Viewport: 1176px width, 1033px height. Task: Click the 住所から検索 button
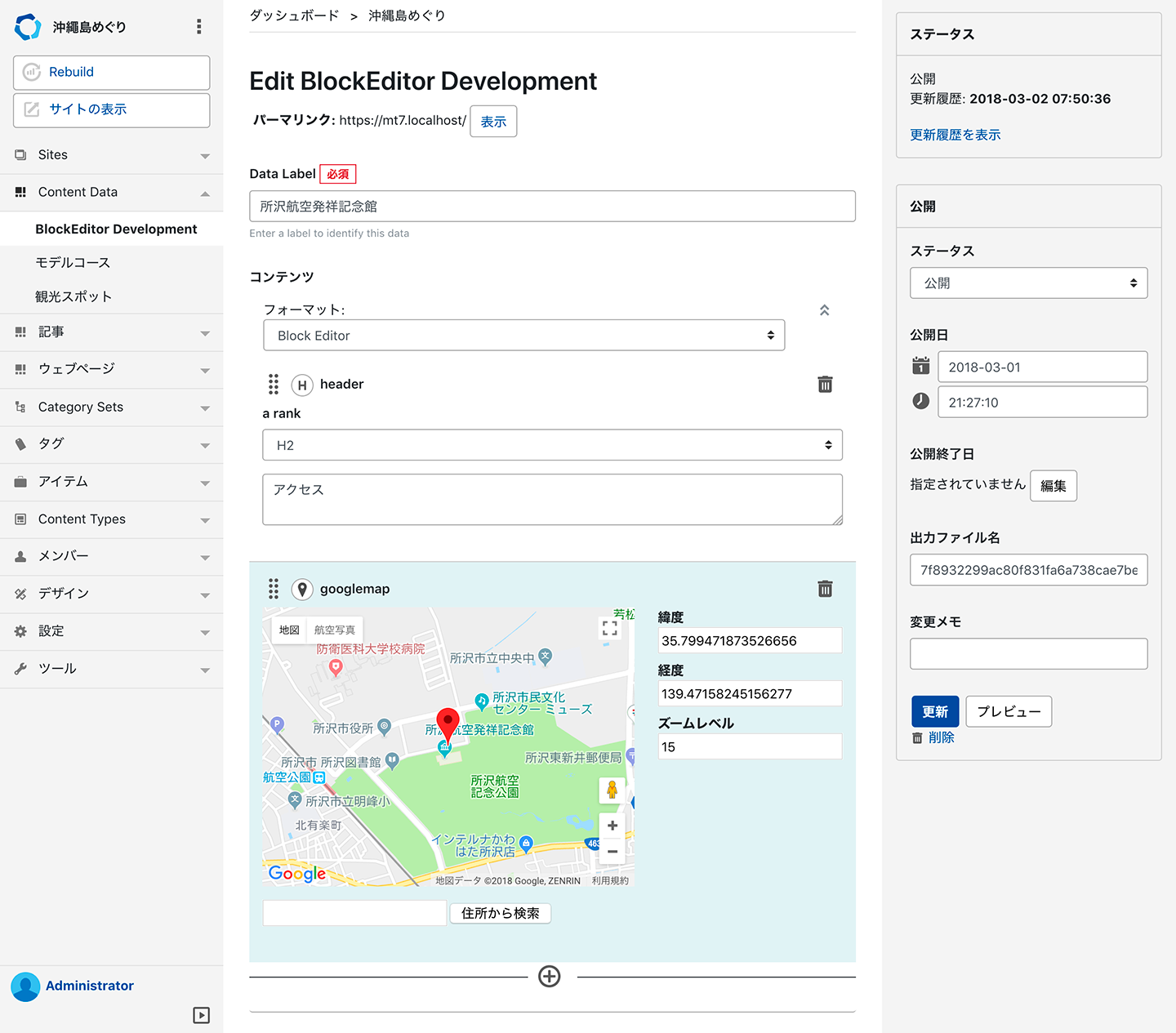pyautogui.click(x=501, y=913)
